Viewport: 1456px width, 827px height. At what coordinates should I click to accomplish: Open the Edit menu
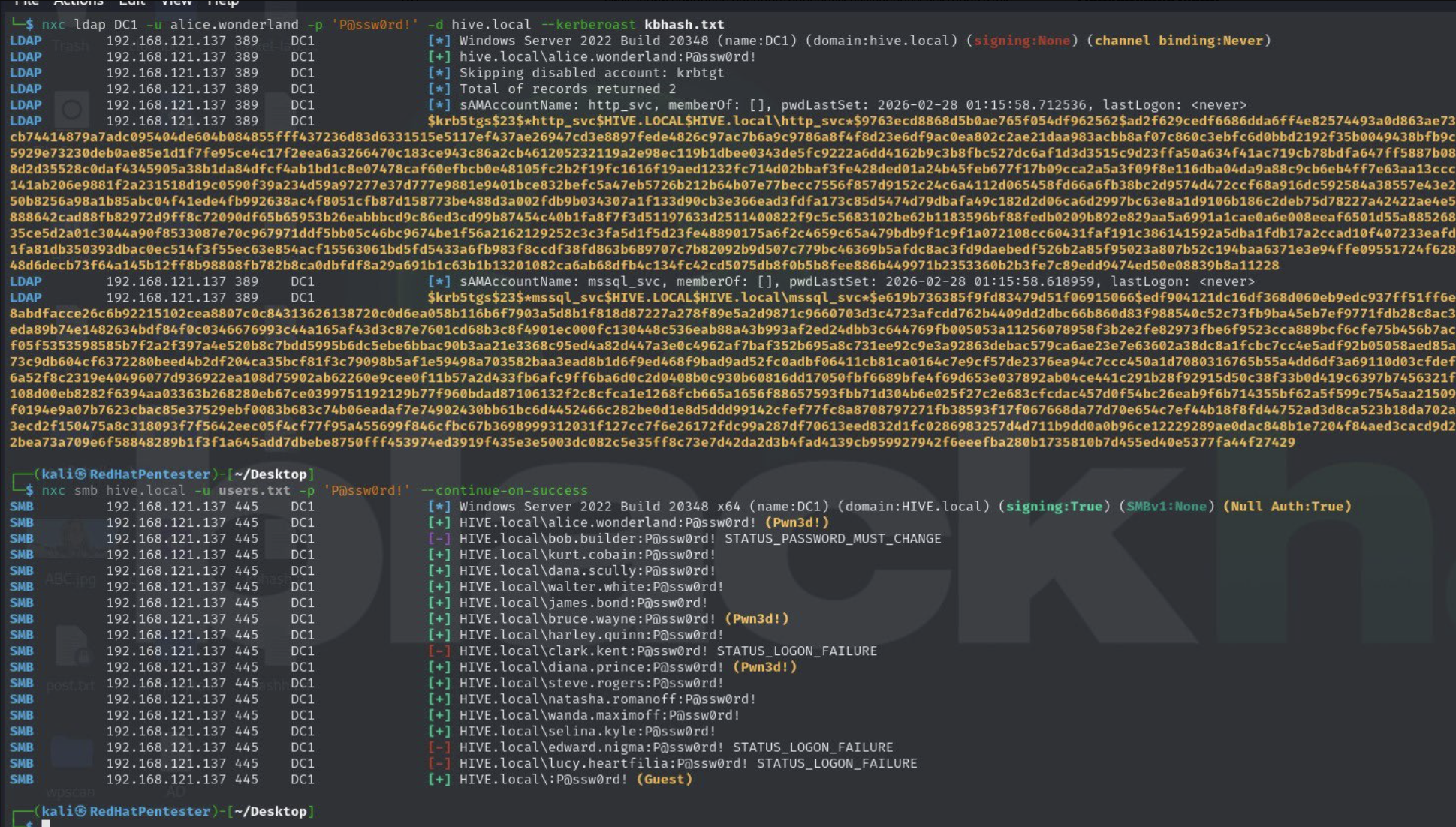[131, 2]
